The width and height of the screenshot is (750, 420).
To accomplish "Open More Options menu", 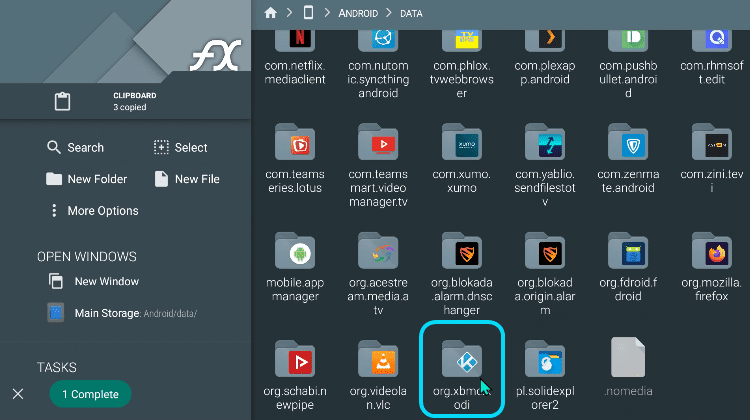I will (x=94, y=210).
